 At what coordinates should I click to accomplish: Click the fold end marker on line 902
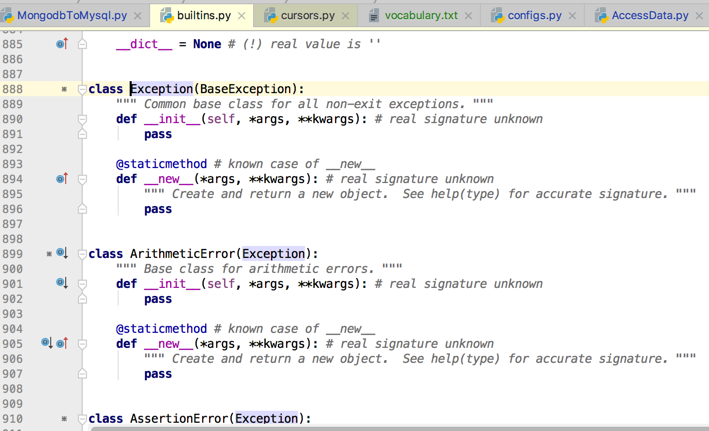point(82,299)
